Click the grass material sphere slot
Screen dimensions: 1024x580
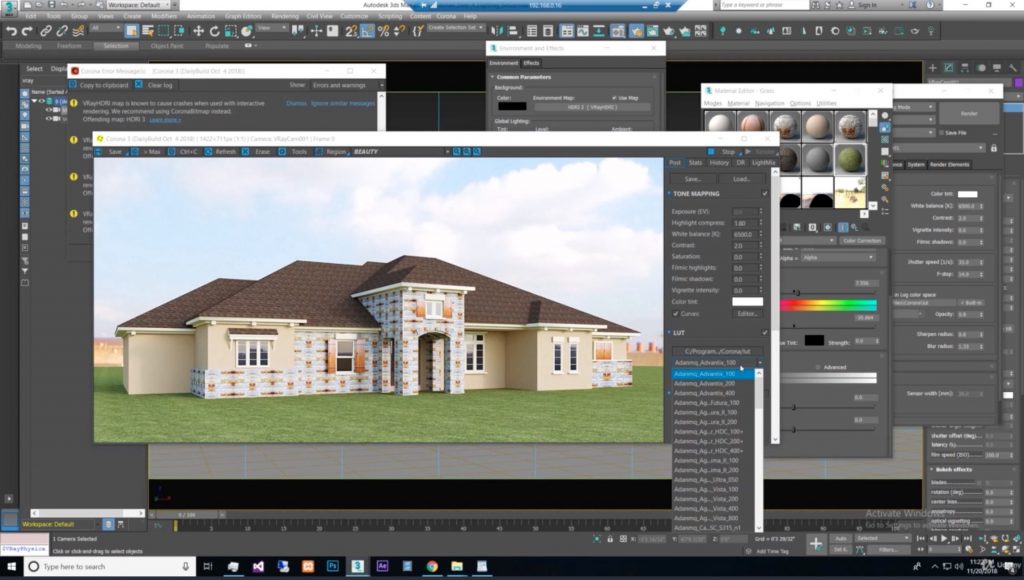point(850,159)
